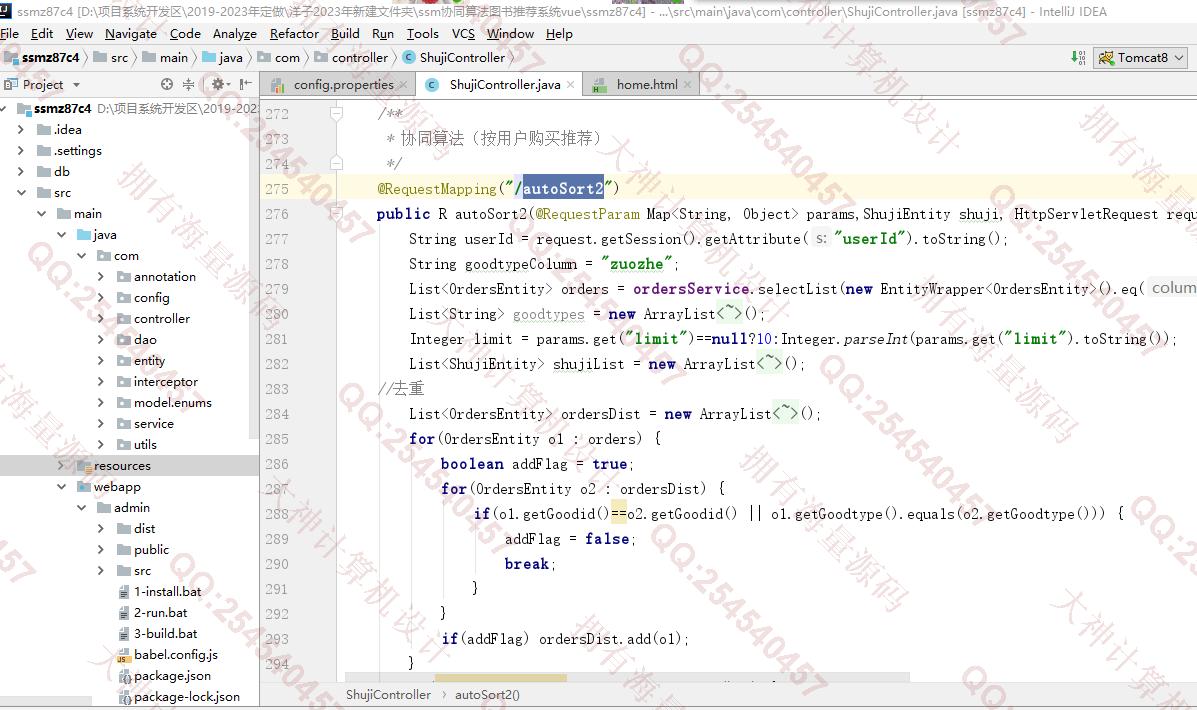
Task: Click the "zuozhe" string on line 278
Action: click(x=637, y=264)
